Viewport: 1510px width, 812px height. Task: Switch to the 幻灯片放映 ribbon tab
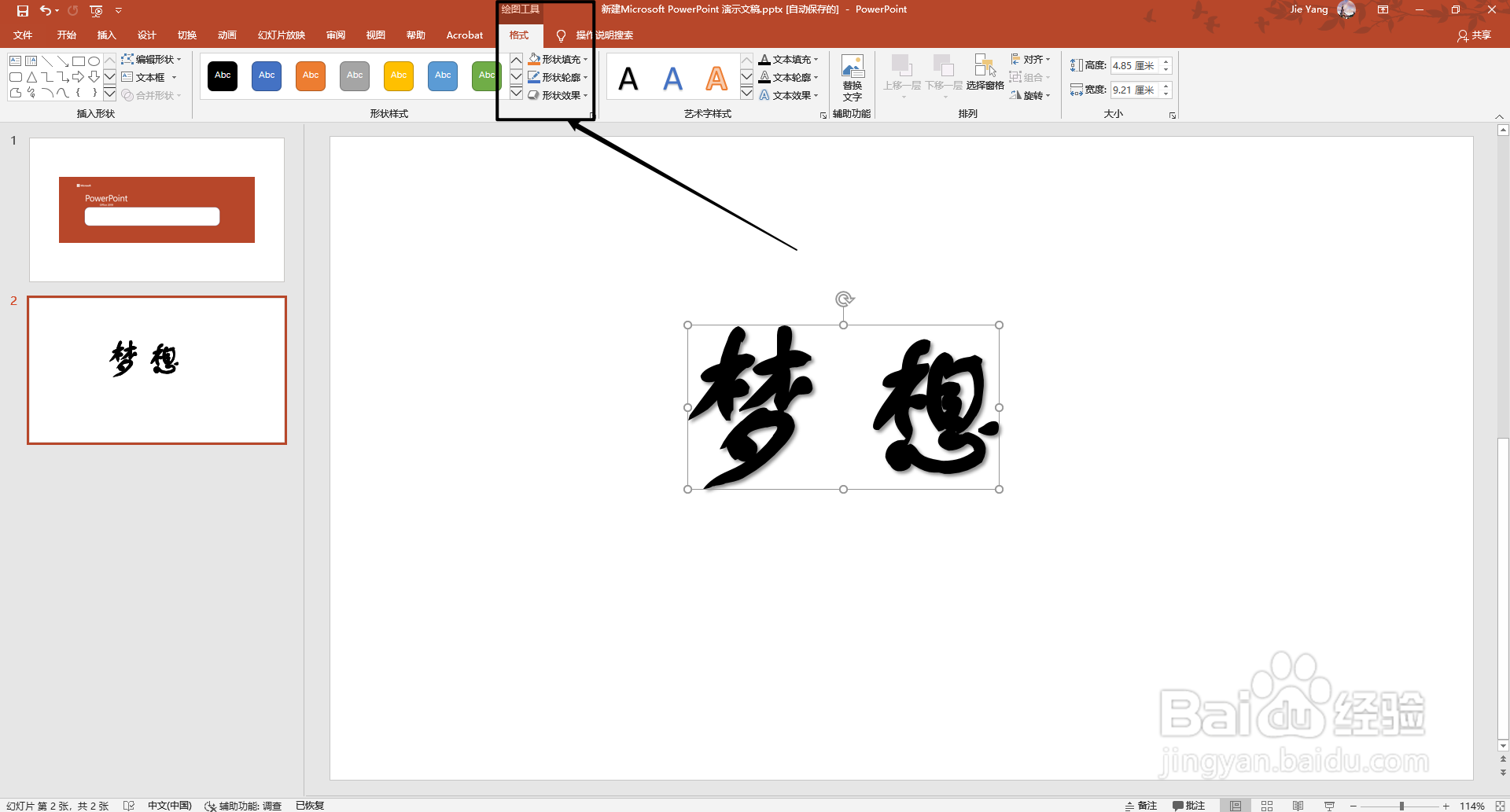[x=281, y=35]
